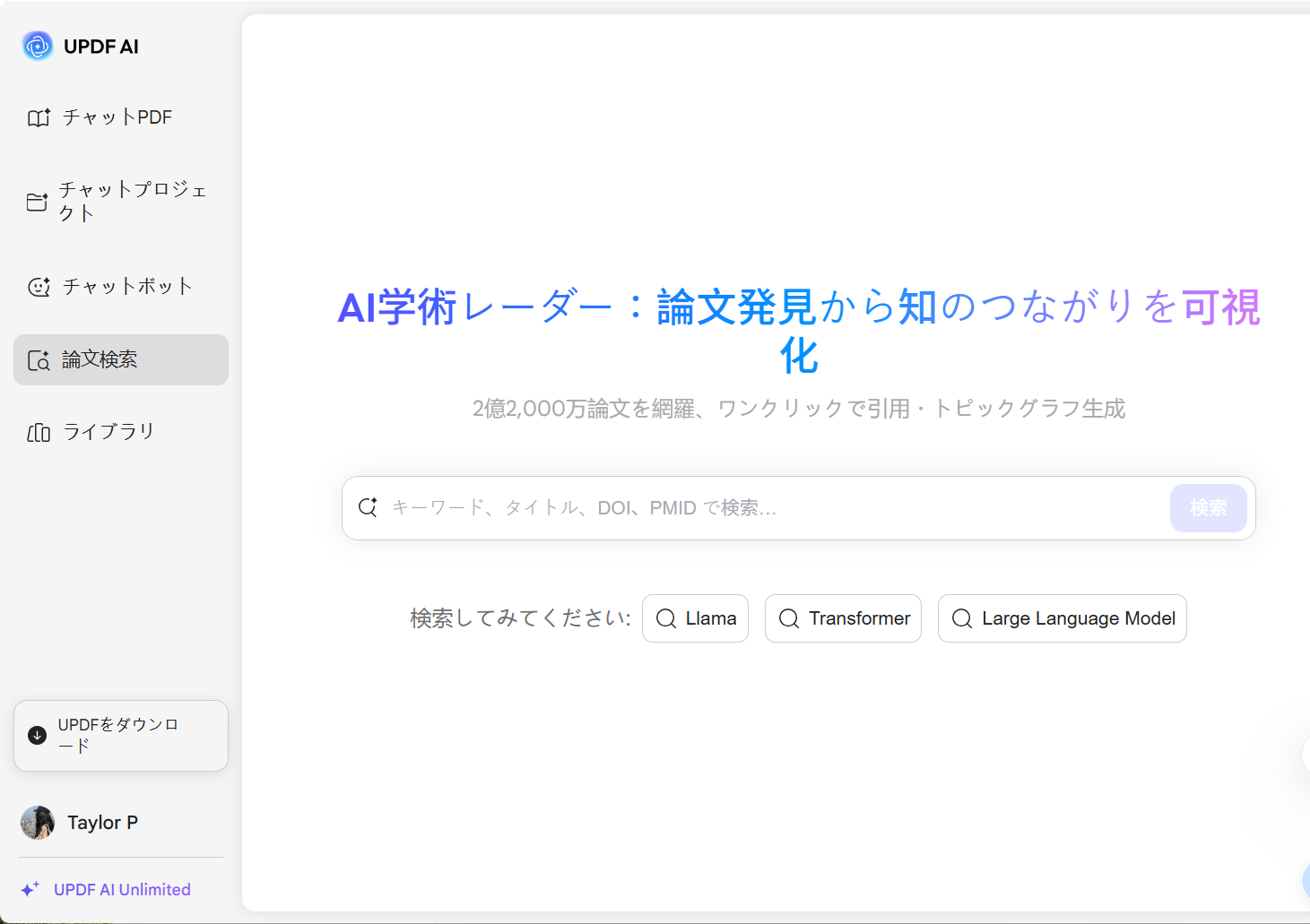Click the チャットボット smiley icon

click(x=39, y=287)
